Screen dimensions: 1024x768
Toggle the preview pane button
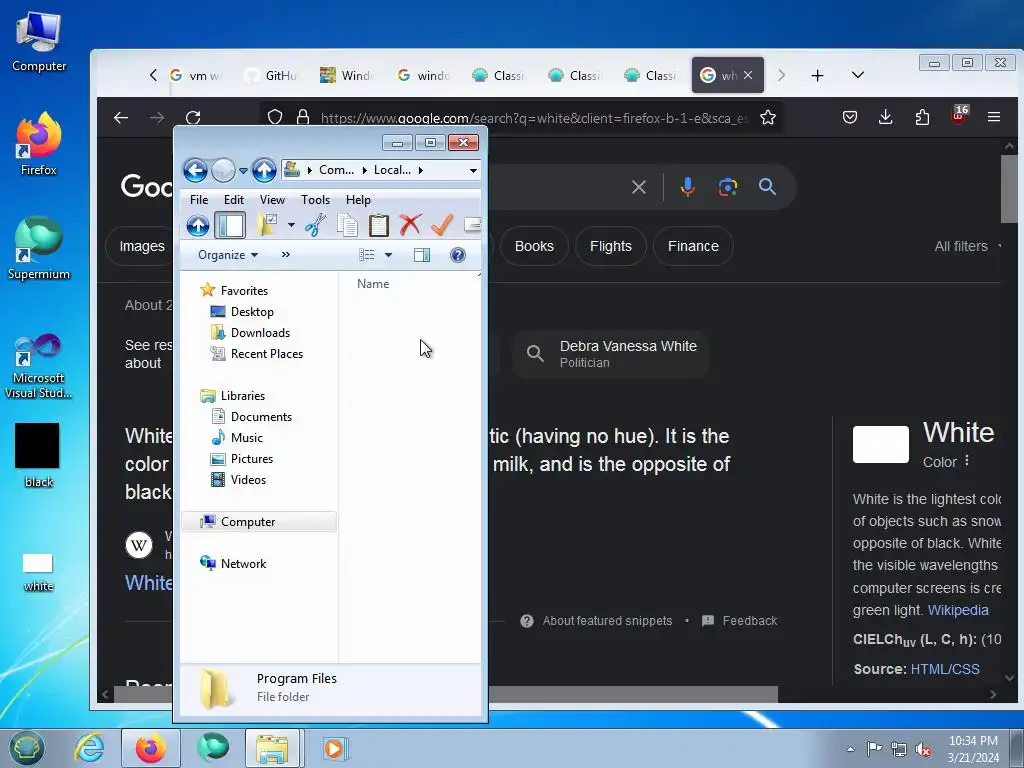click(422, 255)
